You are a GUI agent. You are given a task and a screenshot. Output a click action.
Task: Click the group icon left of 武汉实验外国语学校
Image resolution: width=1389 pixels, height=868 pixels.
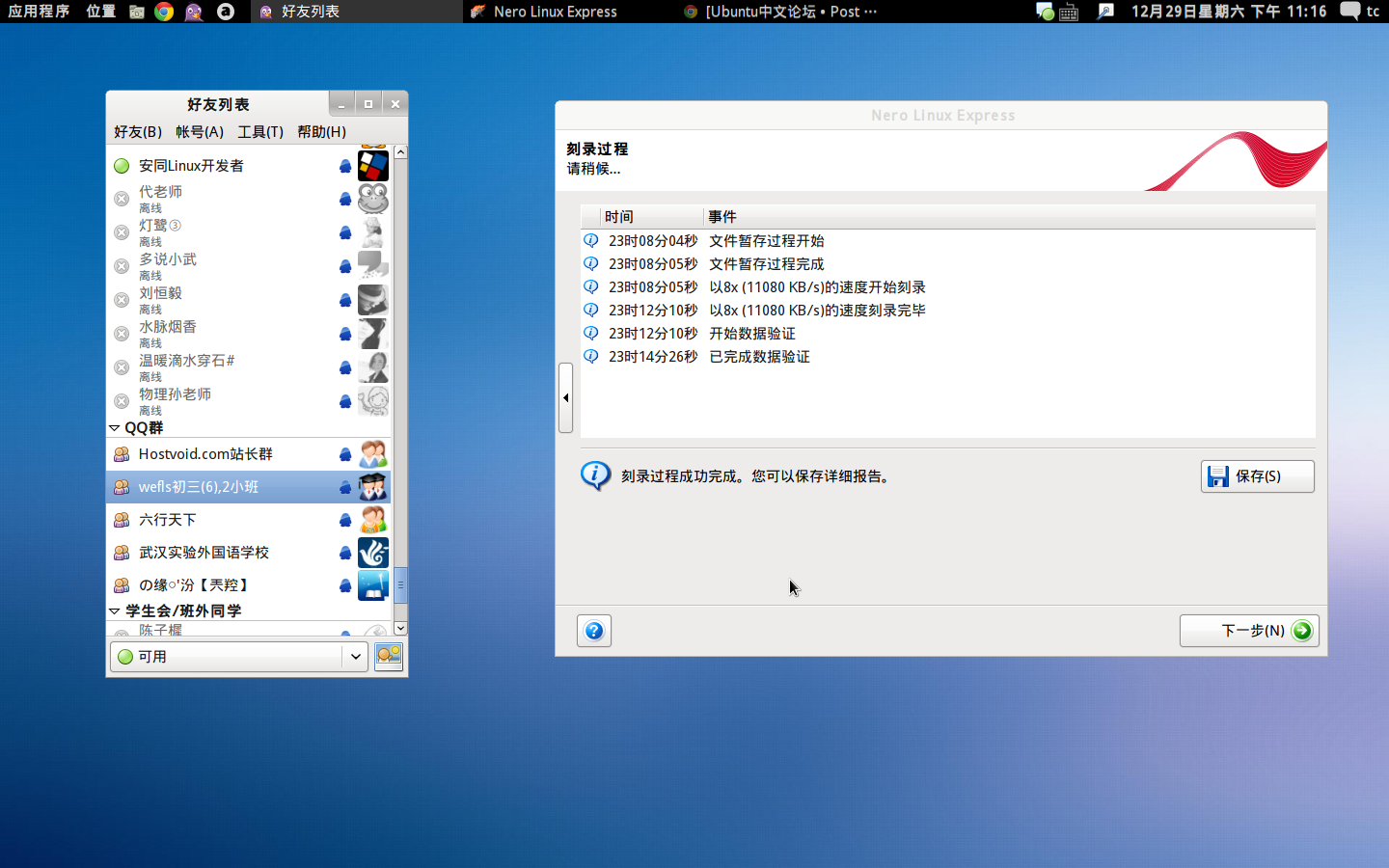122,553
